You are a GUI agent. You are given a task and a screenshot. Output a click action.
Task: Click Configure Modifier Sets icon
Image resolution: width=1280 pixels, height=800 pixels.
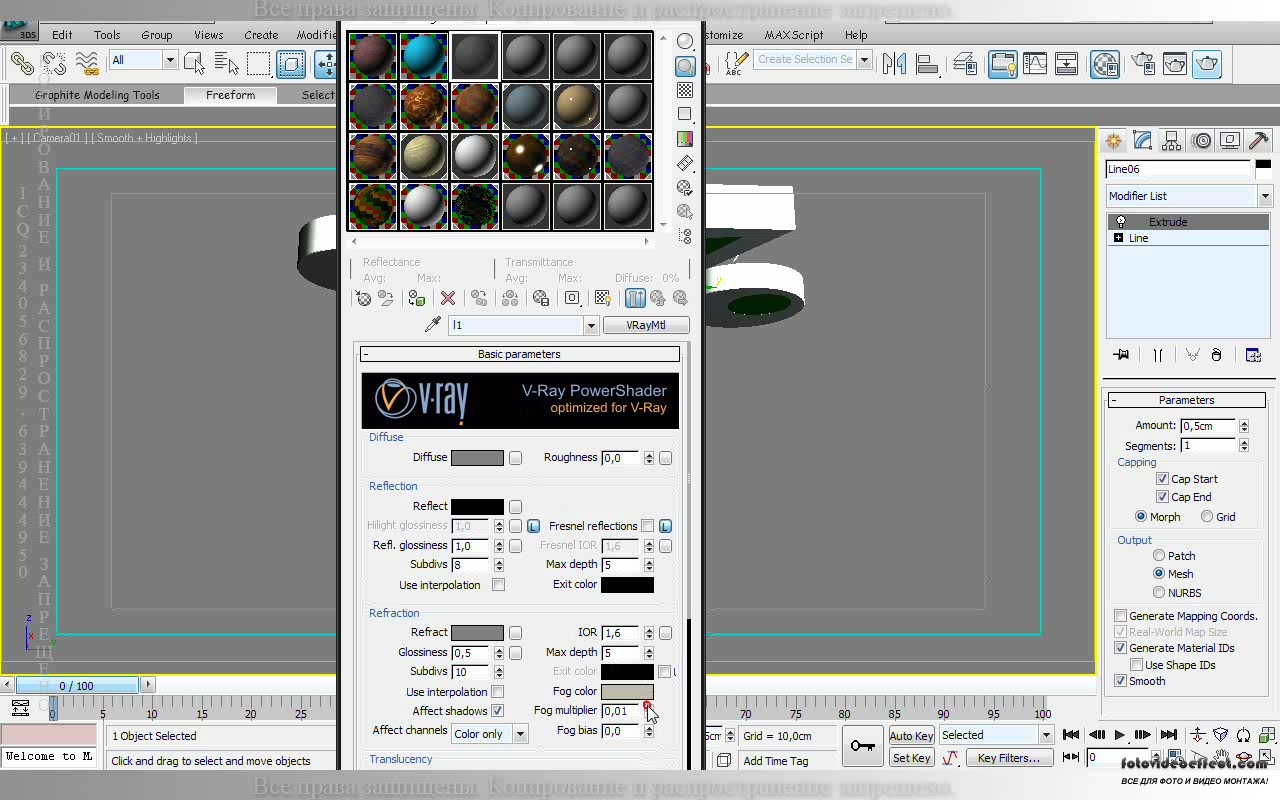click(x=1253, y=355)
